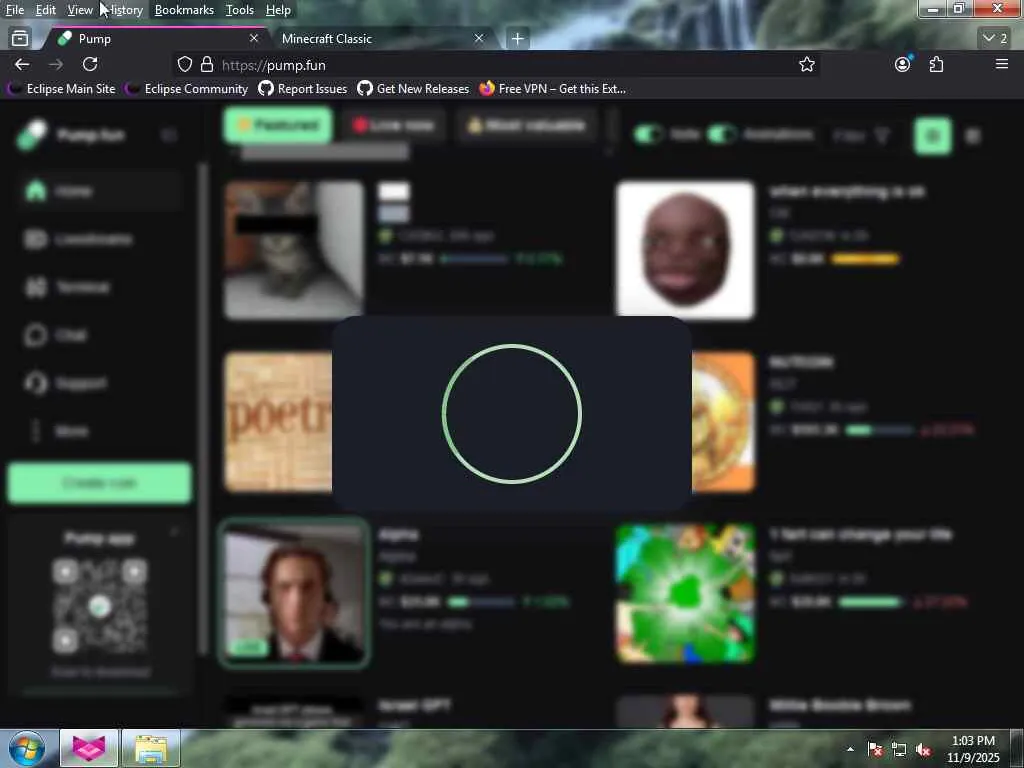The width and height of the screenshot is (1024, 768).
Task: Open Eclipse Main Site bookmark
Action: pos(61,89)
